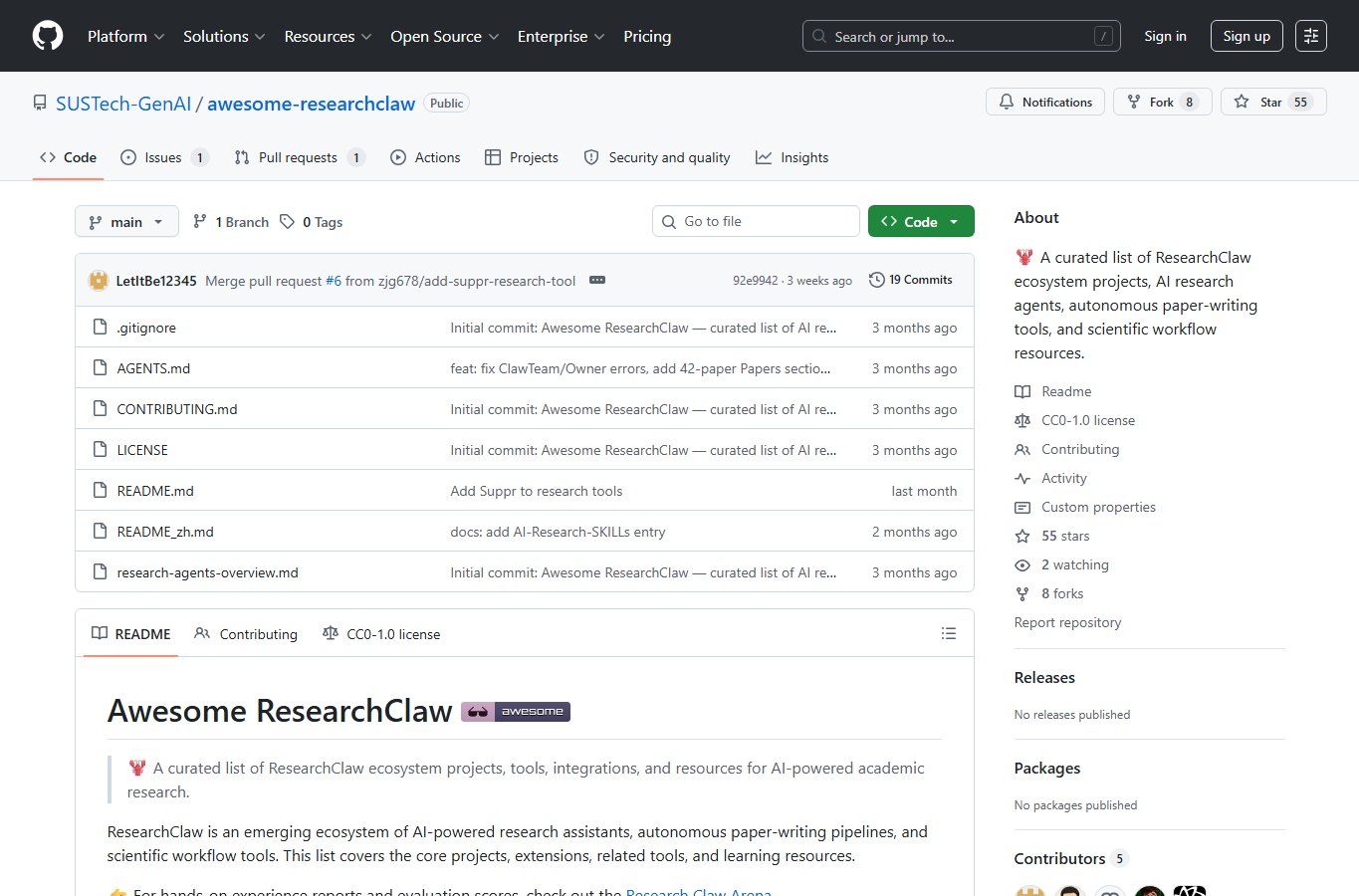Open the README.md file
This screenshot has width=1359, height=896.
coord(155,490)
